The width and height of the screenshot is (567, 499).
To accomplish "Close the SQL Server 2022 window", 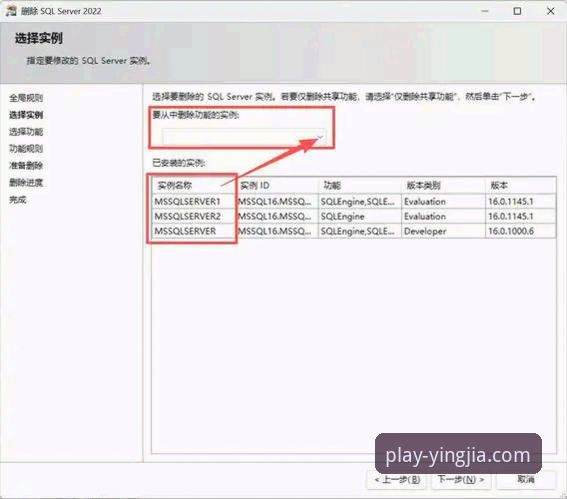I will 550,11.
